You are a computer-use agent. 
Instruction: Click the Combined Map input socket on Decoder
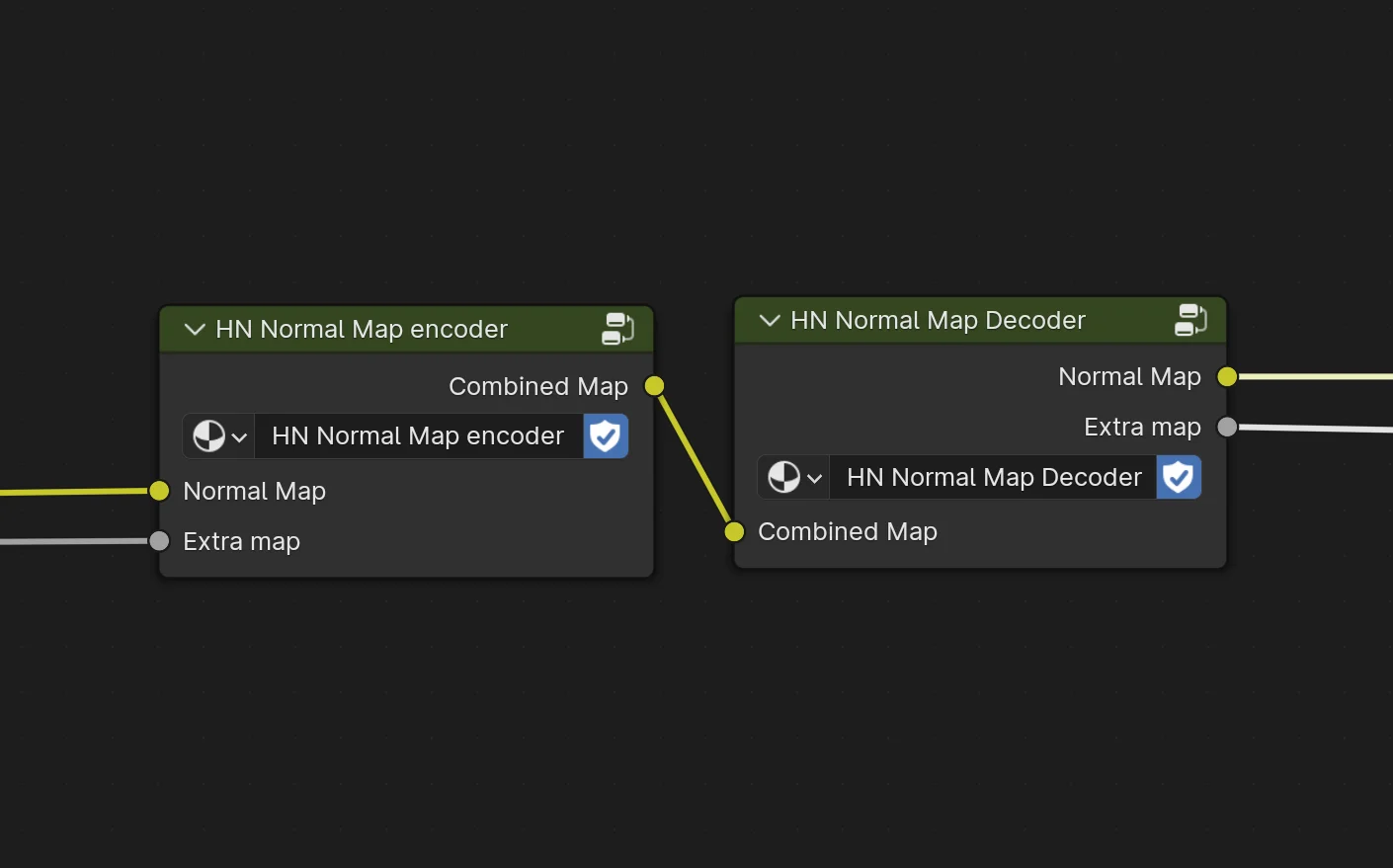[x=734, y=531]
